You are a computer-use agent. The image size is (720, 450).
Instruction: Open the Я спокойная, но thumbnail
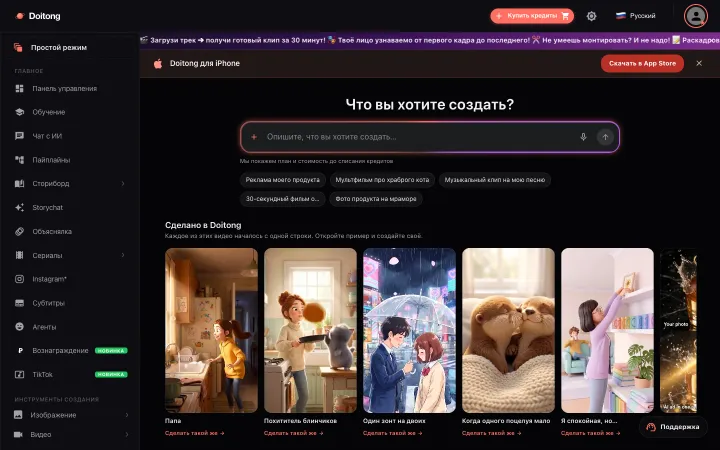tap(608, 330)
